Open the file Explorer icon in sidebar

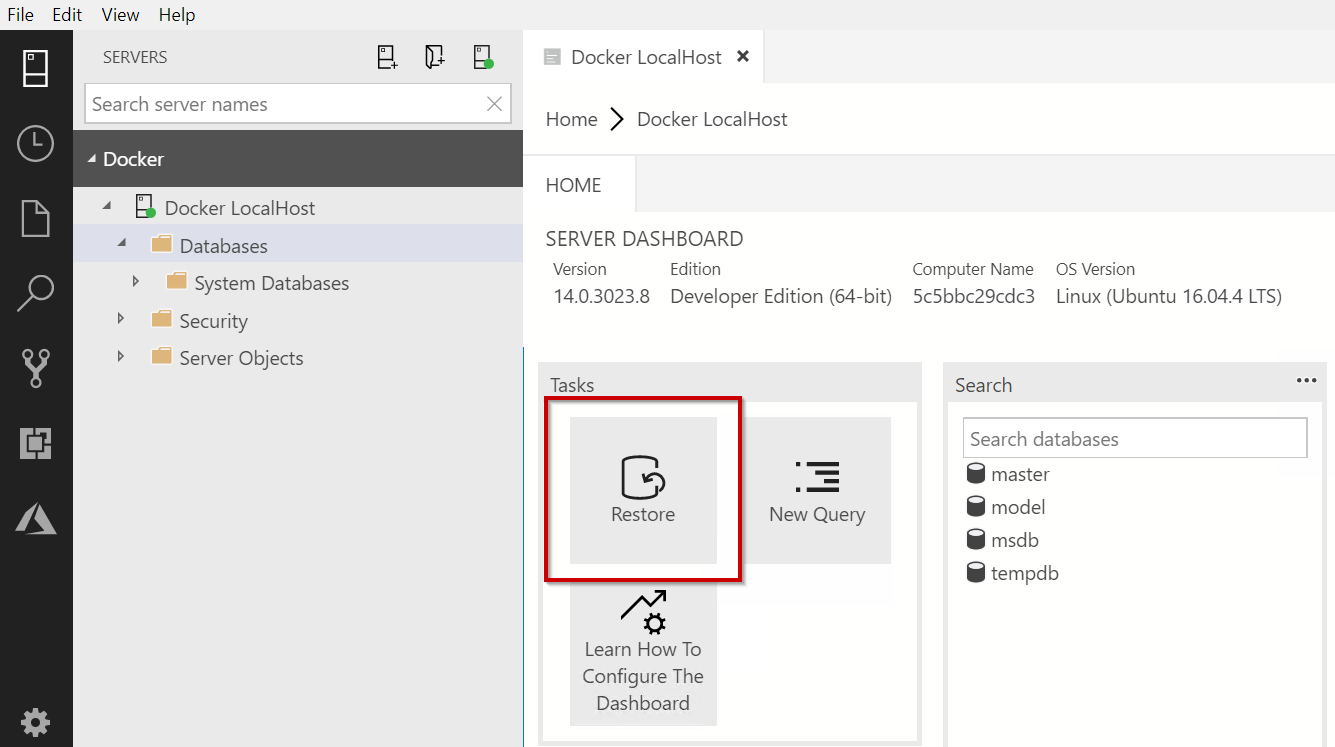click(36, 219)
